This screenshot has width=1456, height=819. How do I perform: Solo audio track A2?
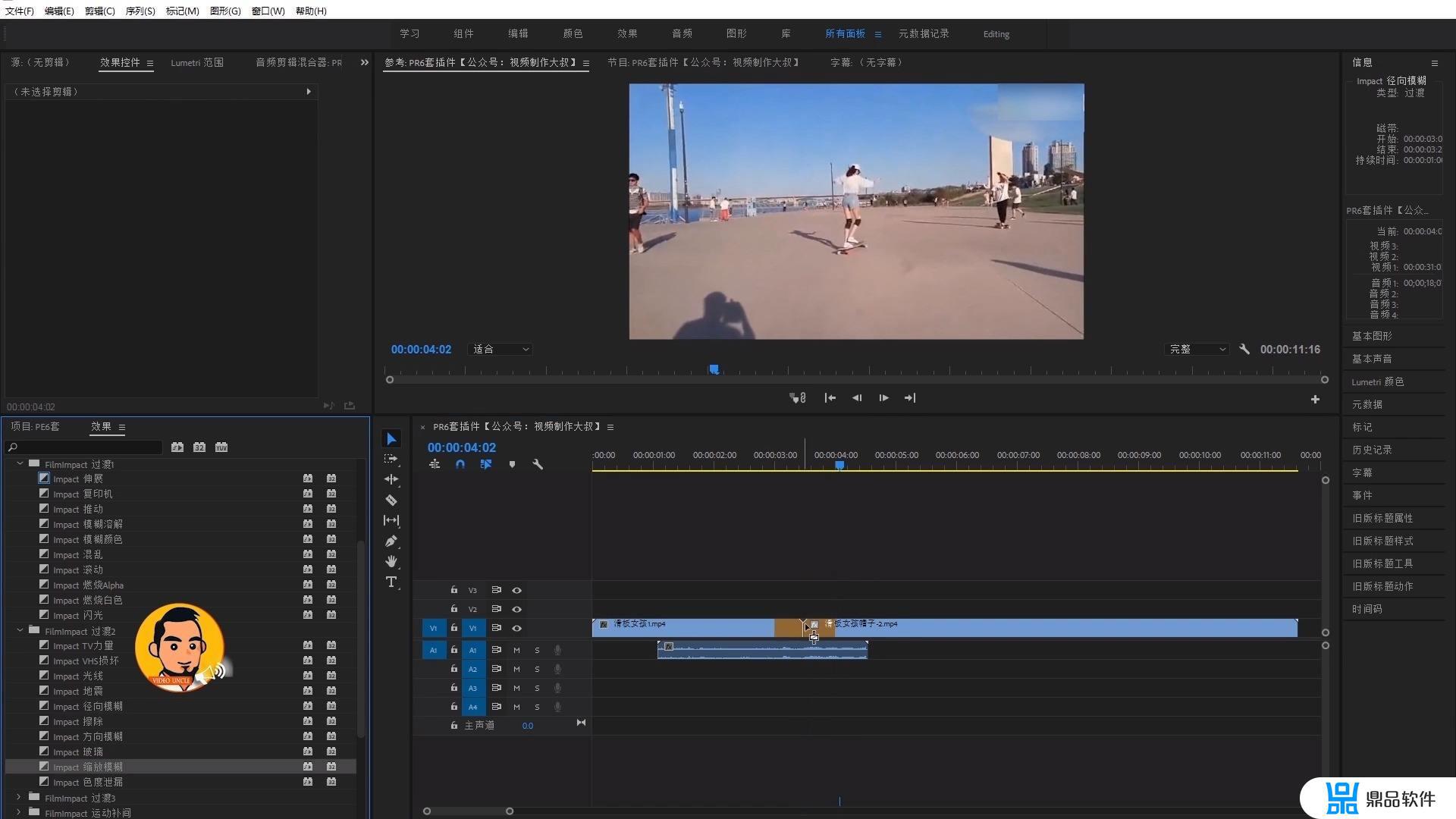537,669
